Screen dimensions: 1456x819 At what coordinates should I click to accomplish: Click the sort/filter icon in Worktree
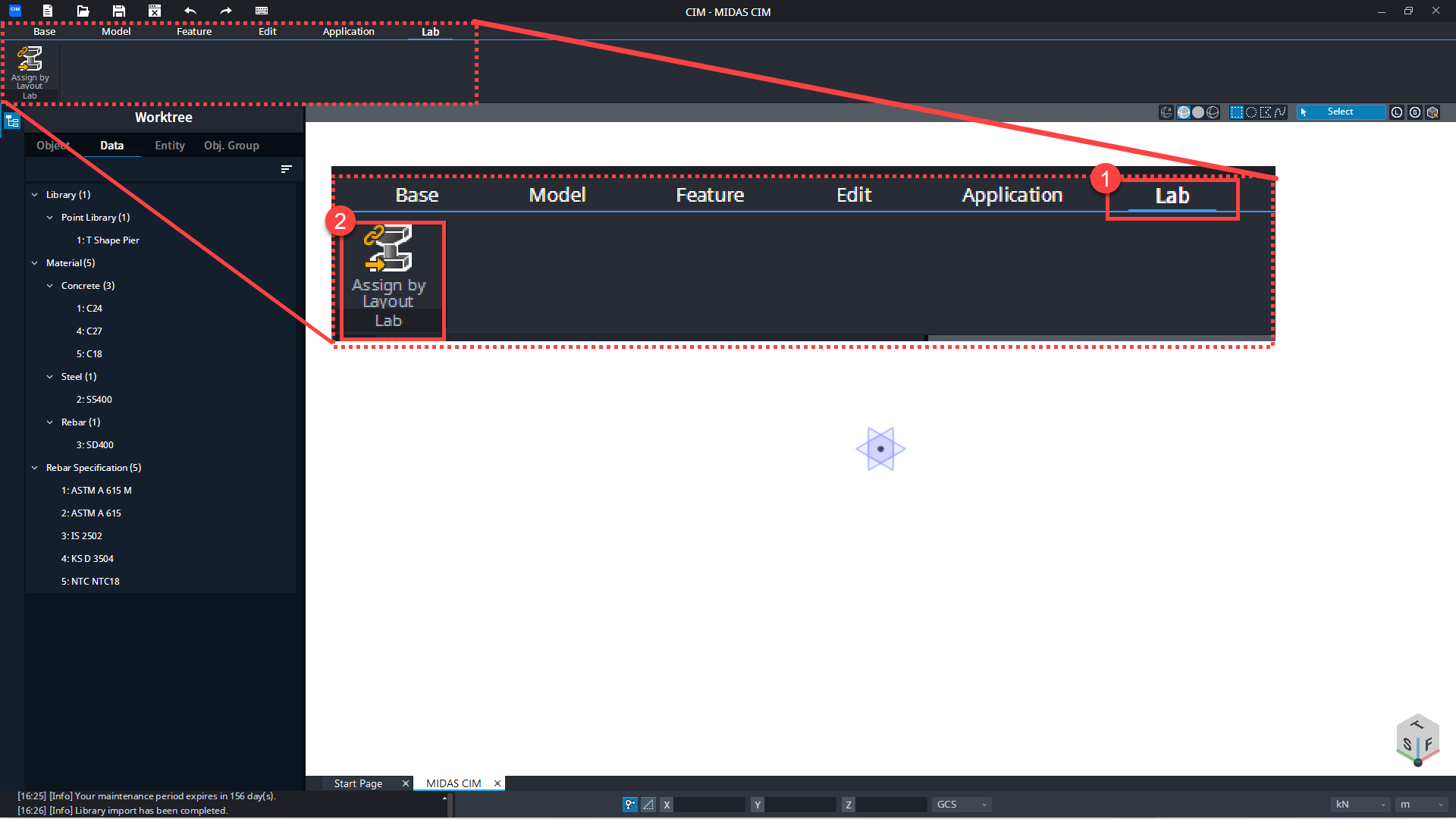pyautogui.click(x=286, y=169)
